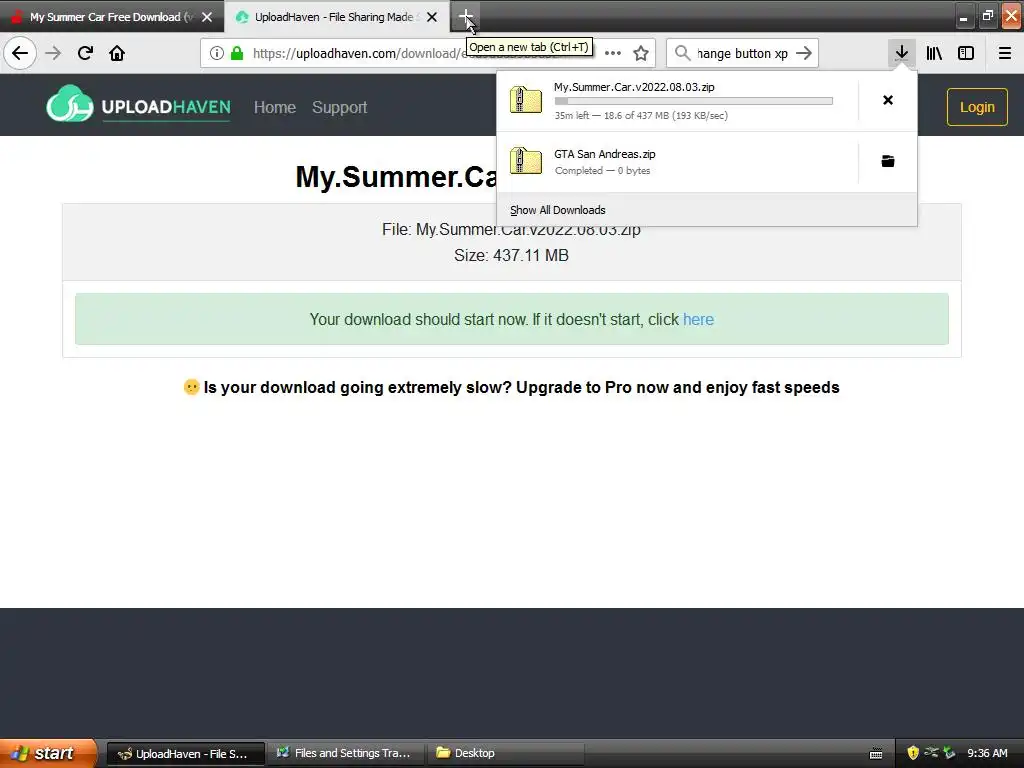The image size is (1024, 768).
Task: Submit search with the go arrow
Action: 804,53
